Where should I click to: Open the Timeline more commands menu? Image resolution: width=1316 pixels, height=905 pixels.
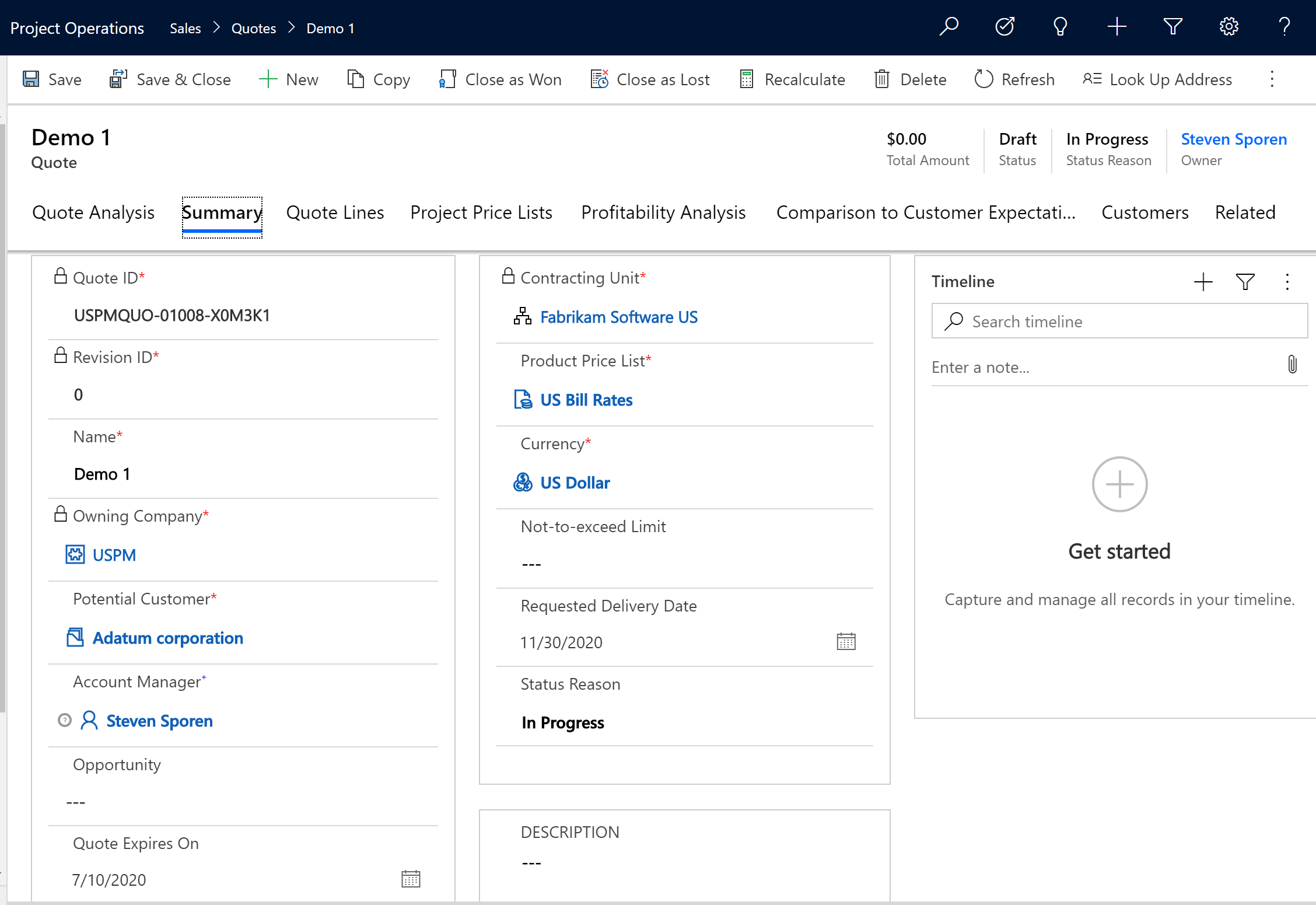(x=1287, y=282)
